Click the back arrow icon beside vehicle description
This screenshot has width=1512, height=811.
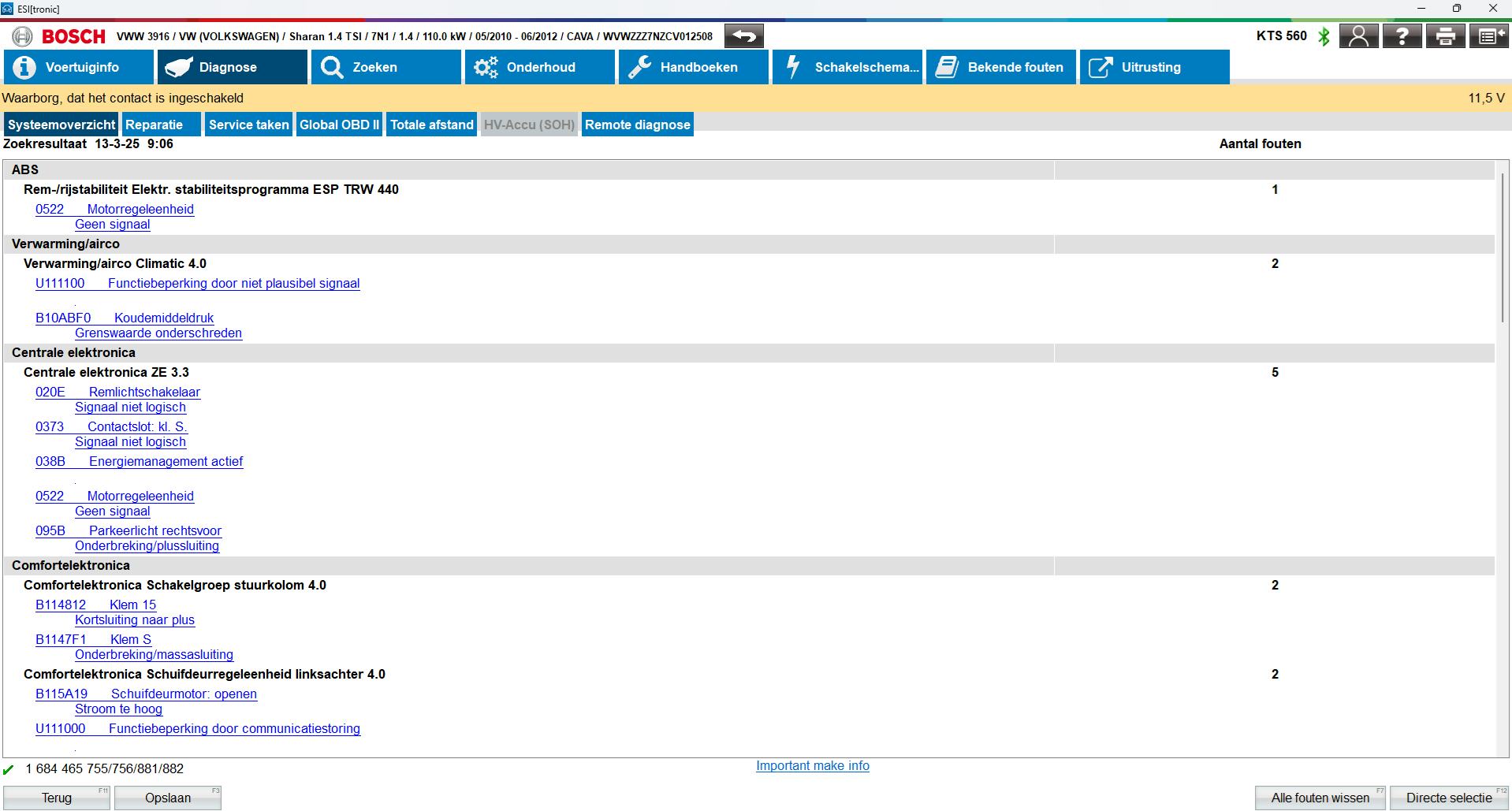(x=743, y=36)
